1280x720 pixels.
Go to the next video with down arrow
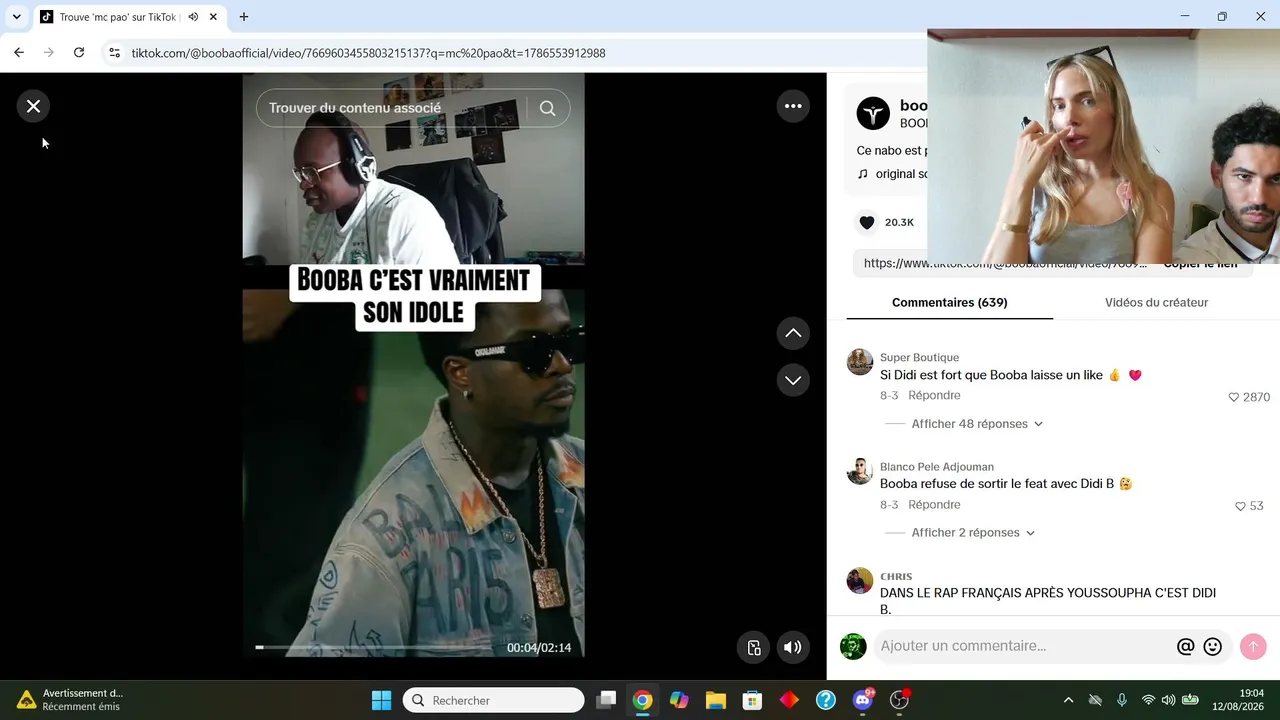793,380
